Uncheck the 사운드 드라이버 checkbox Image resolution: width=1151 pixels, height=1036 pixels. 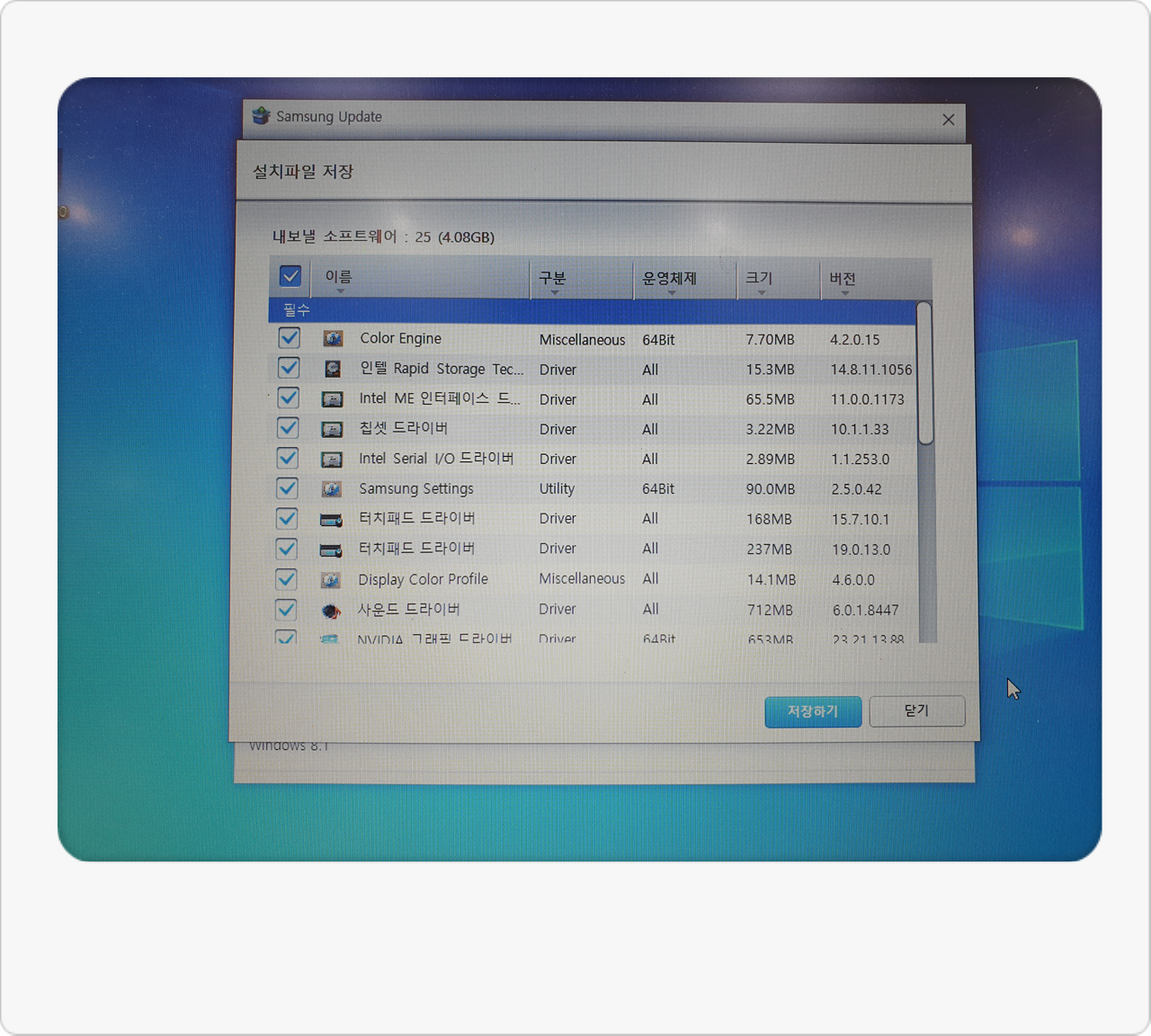coord(286,610)
